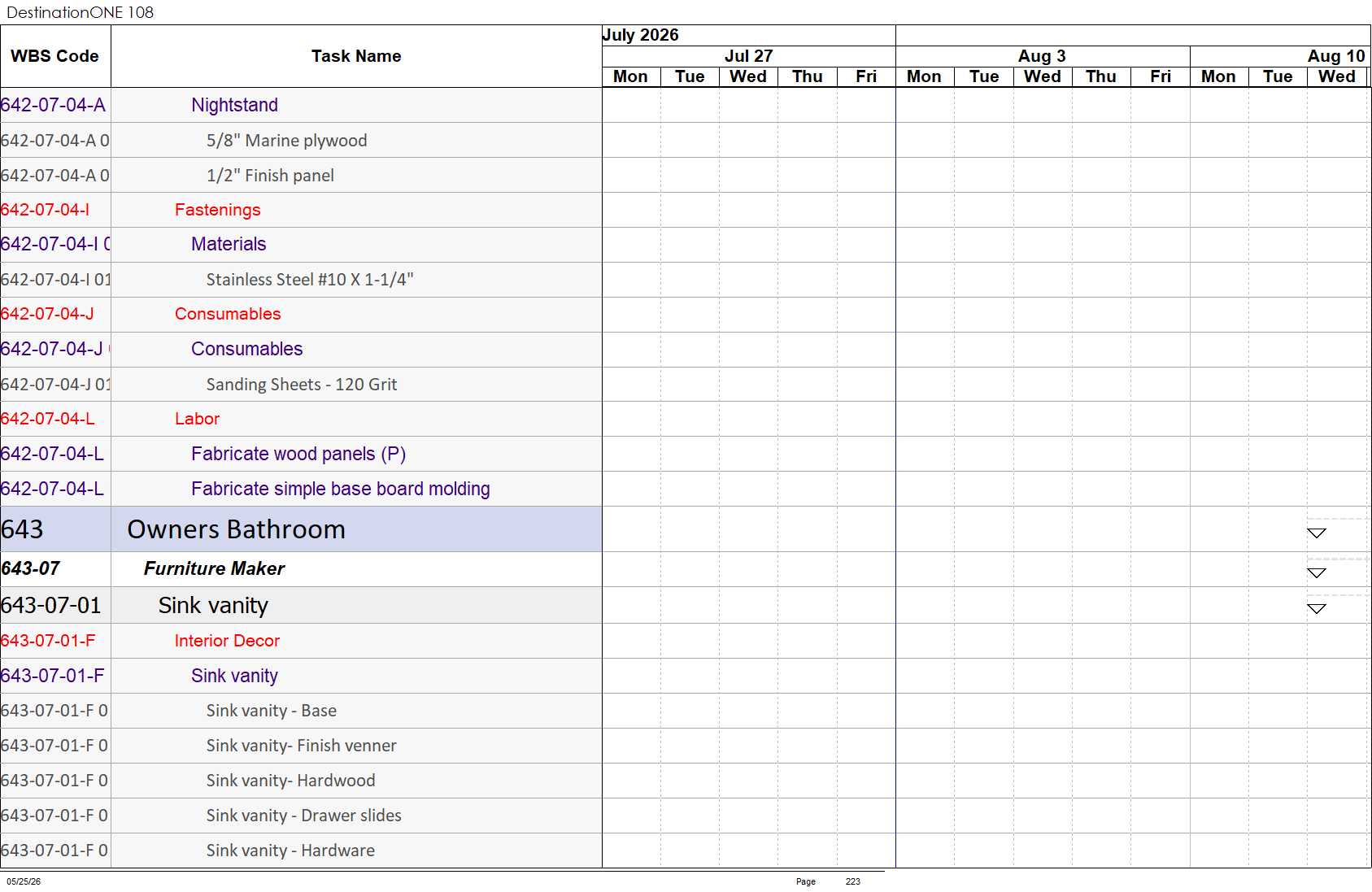Click the WBS Code column header
The width and height of the screenshot is (1372, 892).
[55, 56]
